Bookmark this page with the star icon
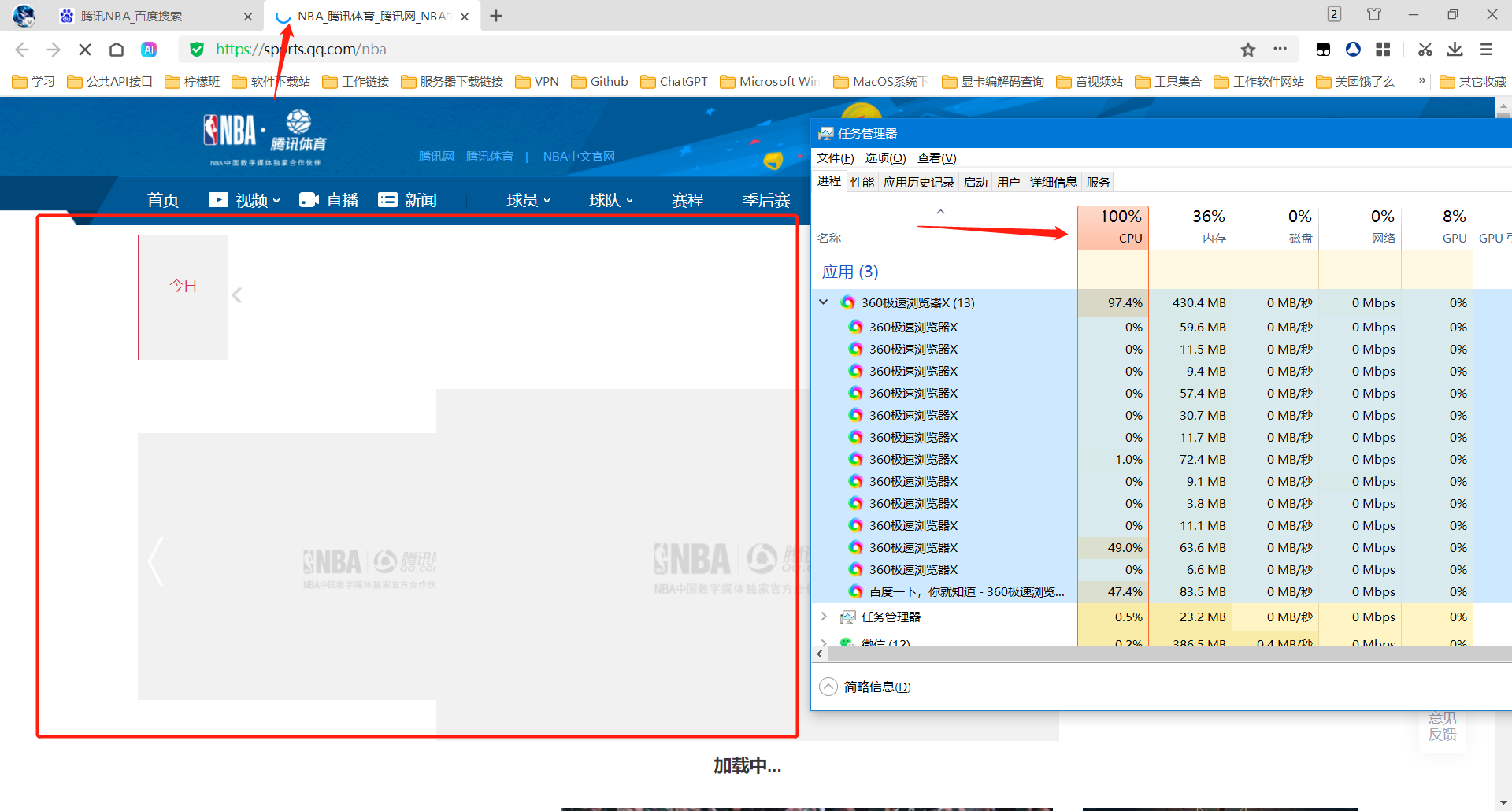The image size is (1512, 811). pyautogui.click(x=1248, y=50)
